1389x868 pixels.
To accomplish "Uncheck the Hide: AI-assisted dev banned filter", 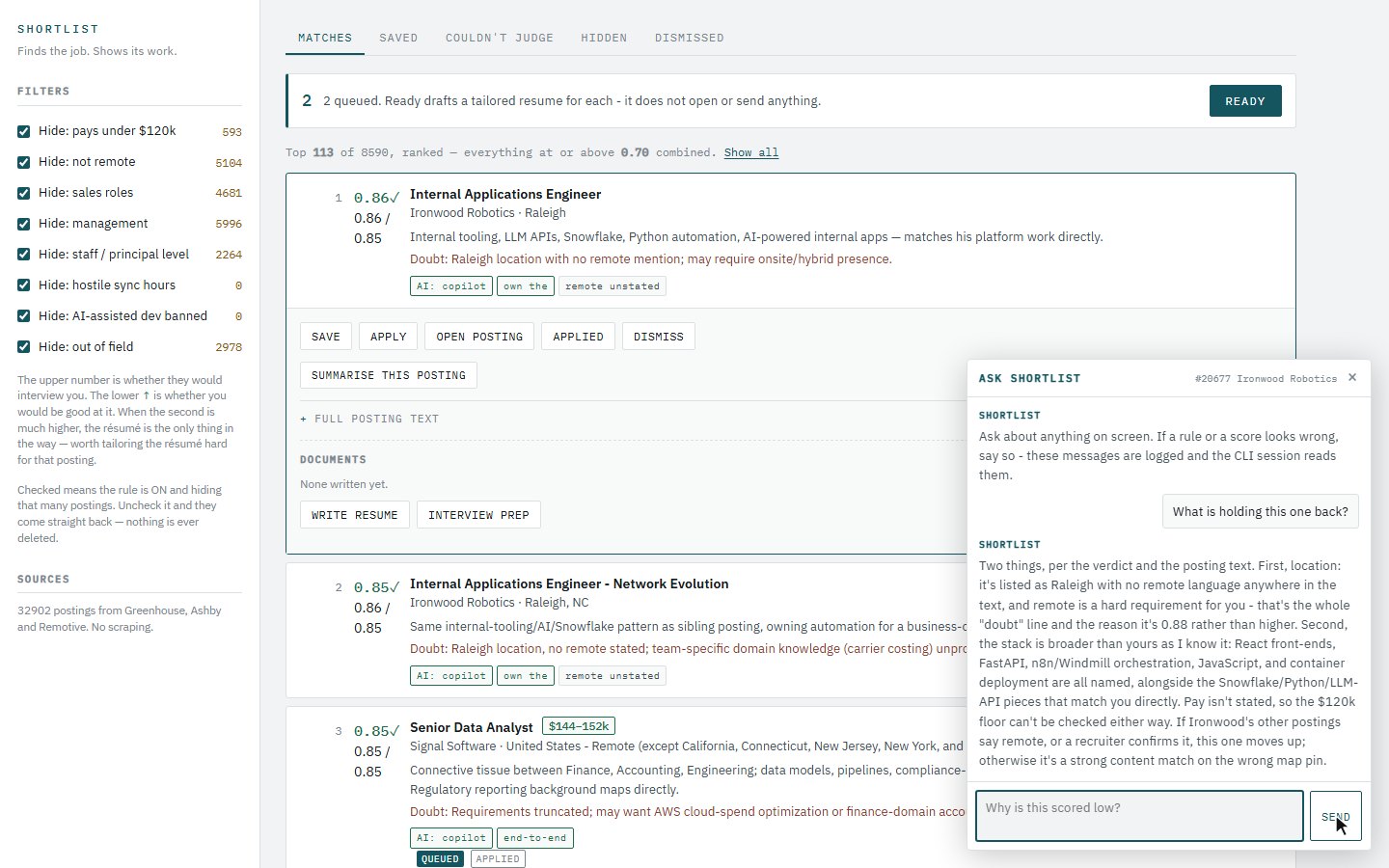I will (x=24, y=316).
